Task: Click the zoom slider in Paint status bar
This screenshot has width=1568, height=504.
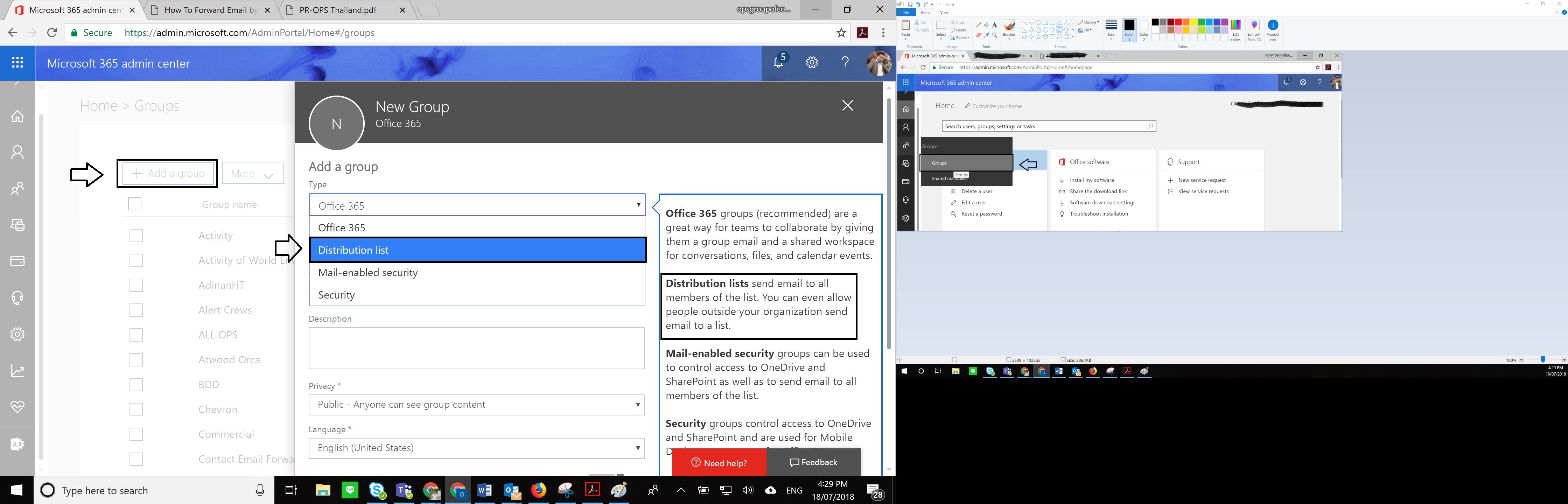Action: (x=1542, y=360)
